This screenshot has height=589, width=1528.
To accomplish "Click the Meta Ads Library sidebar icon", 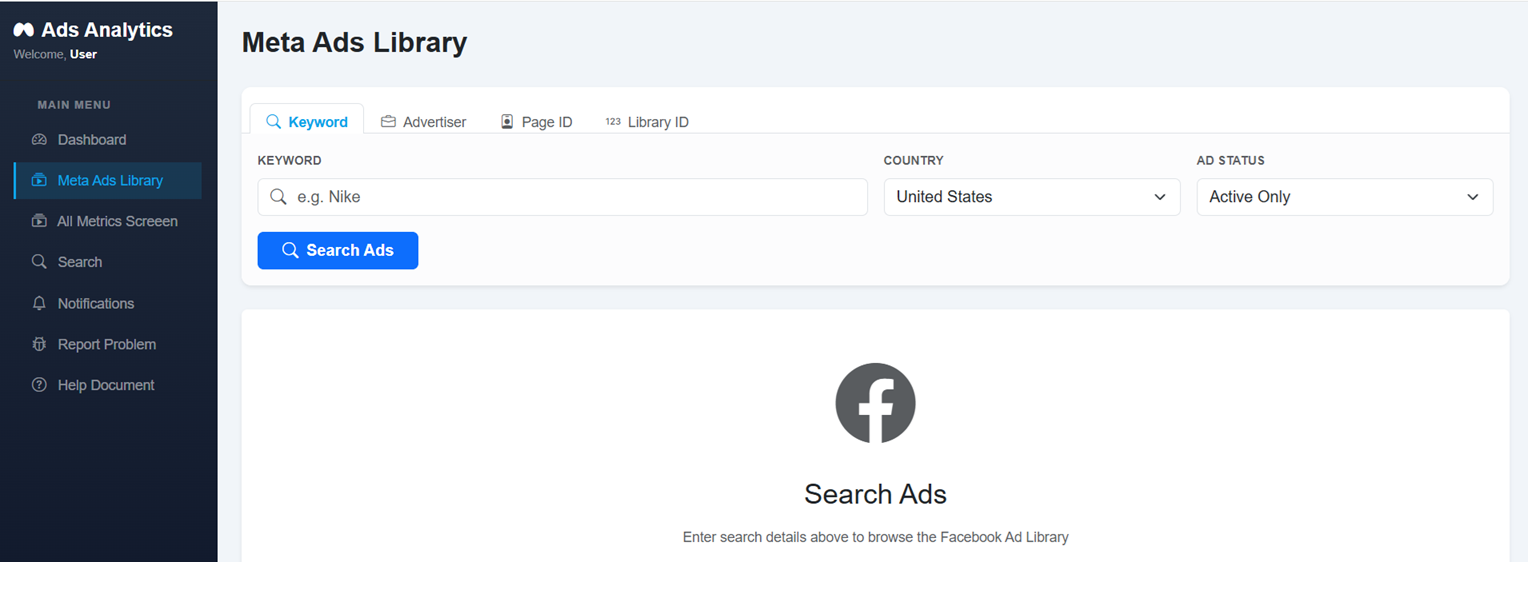I will click(x=37, y=180).
